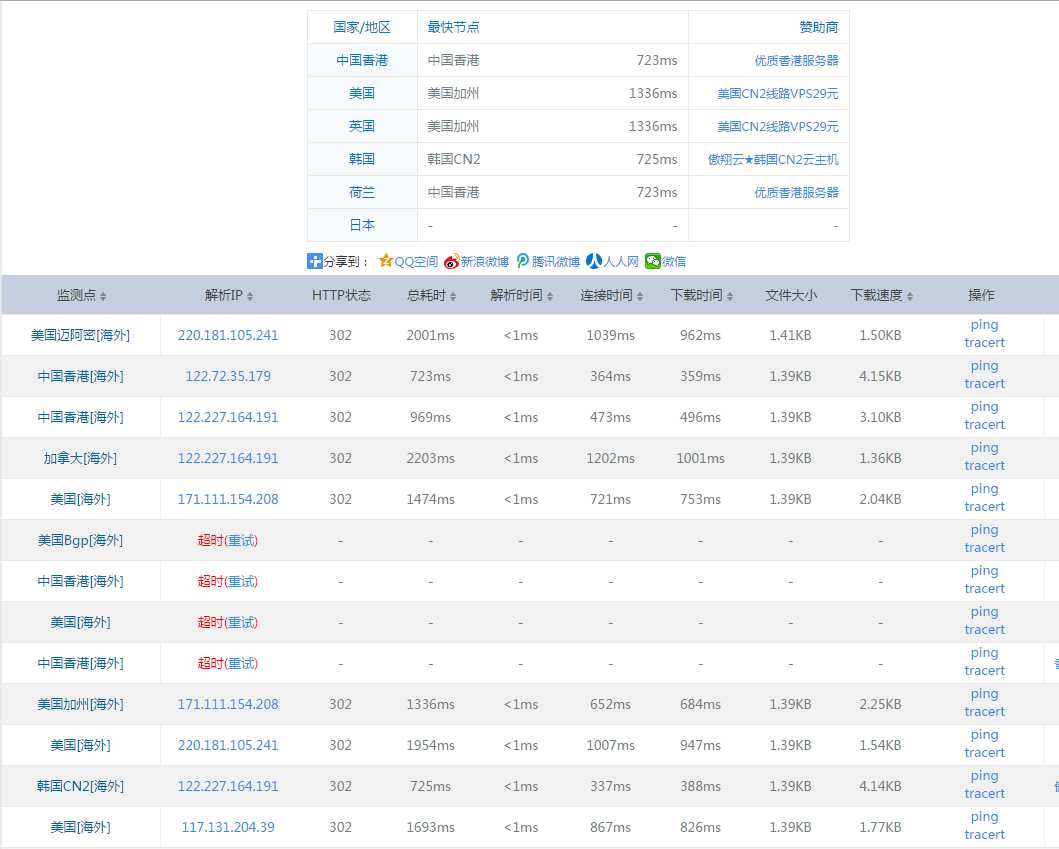Sort table by 解析IP column arrows
The width and height of the screenshot is (1059, 849).
250,296
